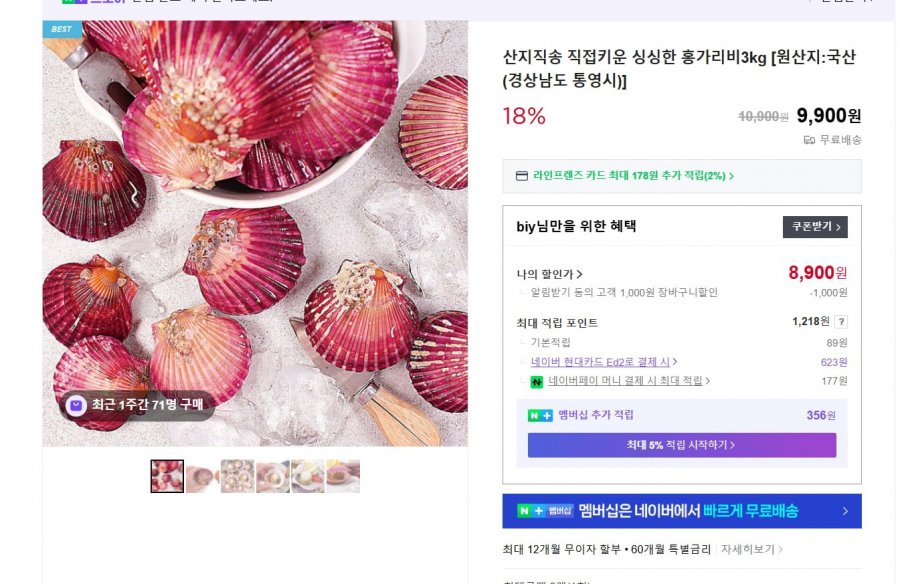Open 자세히보기 installment details
The height and width of the screenshot is (584, 900).
coord(750,549)
